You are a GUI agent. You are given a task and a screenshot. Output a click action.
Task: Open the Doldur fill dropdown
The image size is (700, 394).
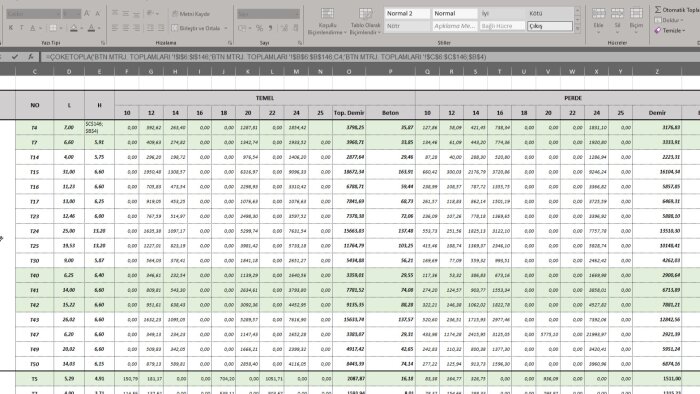click(x=669, y=20)
